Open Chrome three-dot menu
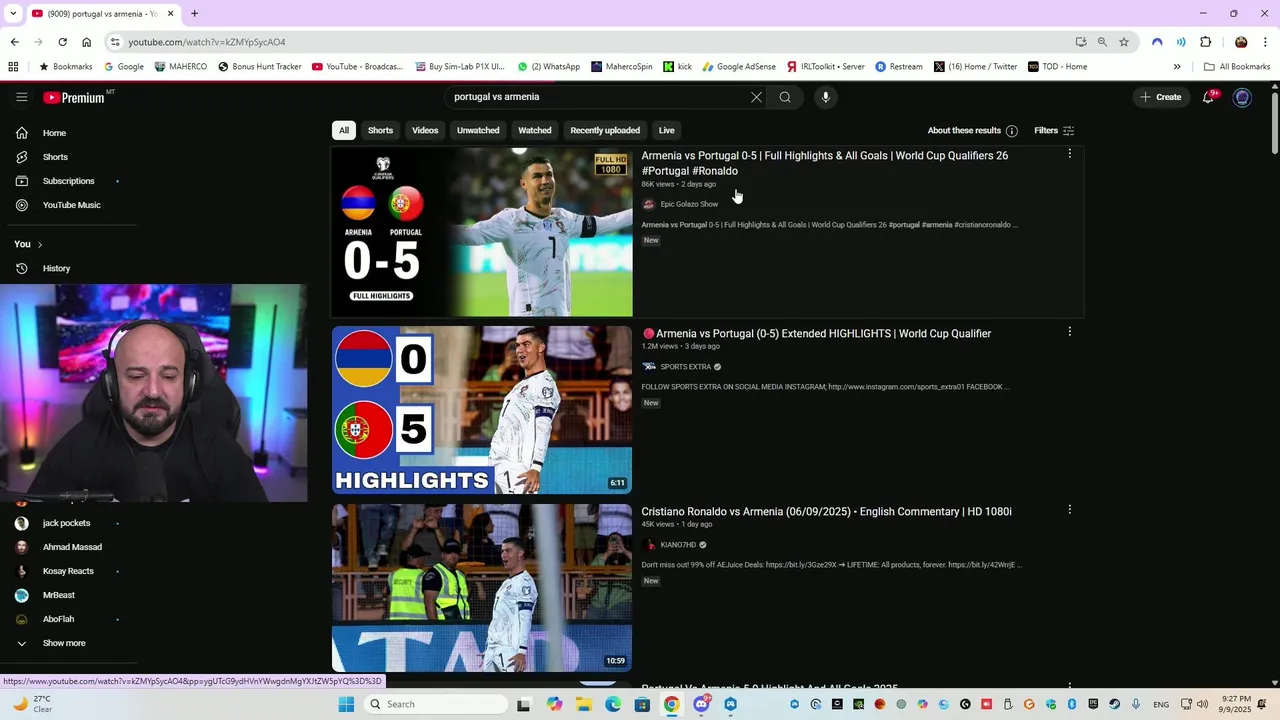 coord(1266,42)
